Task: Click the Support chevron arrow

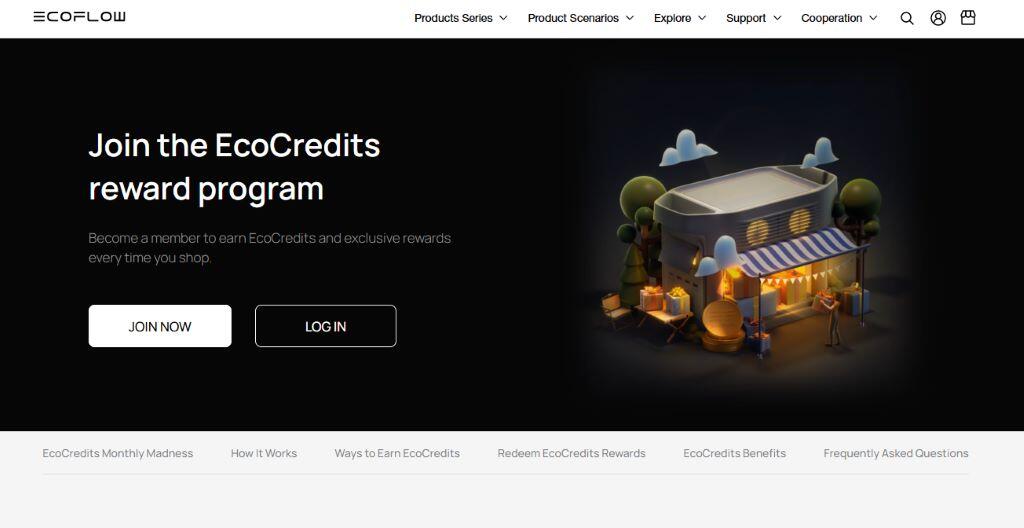Action: pos(777,18)
